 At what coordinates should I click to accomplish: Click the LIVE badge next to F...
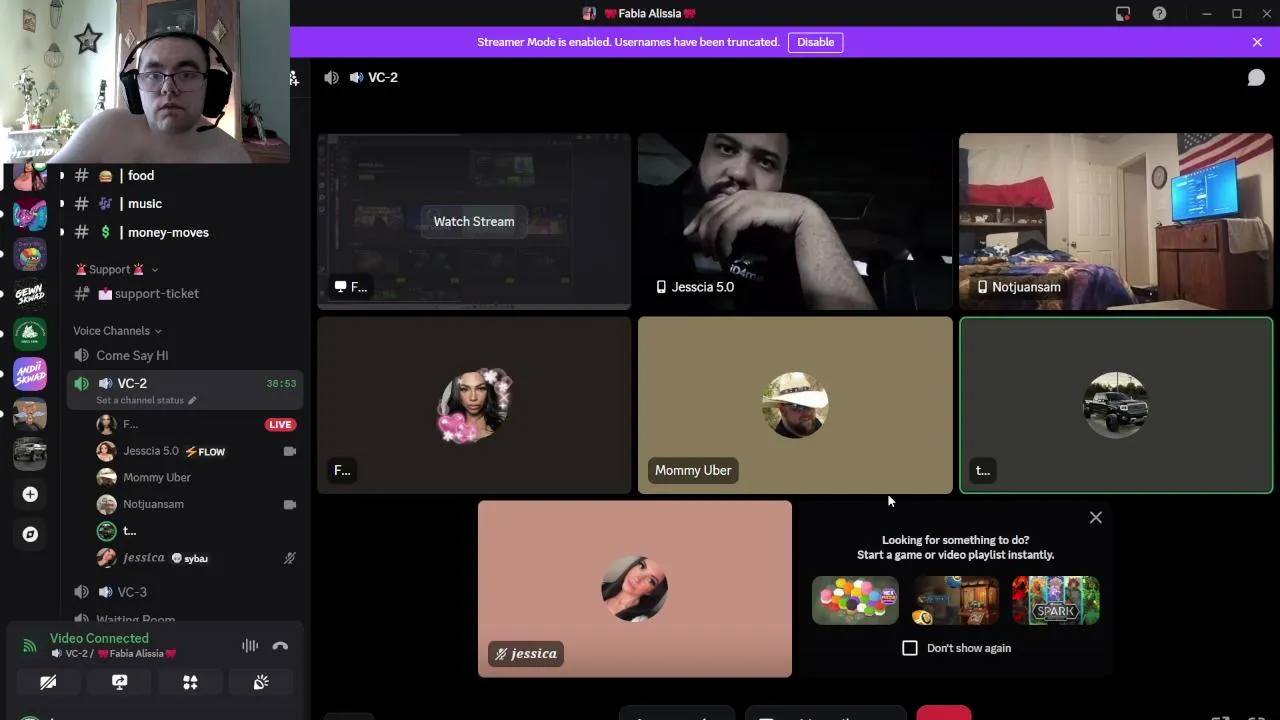click(x=280, y=424)
